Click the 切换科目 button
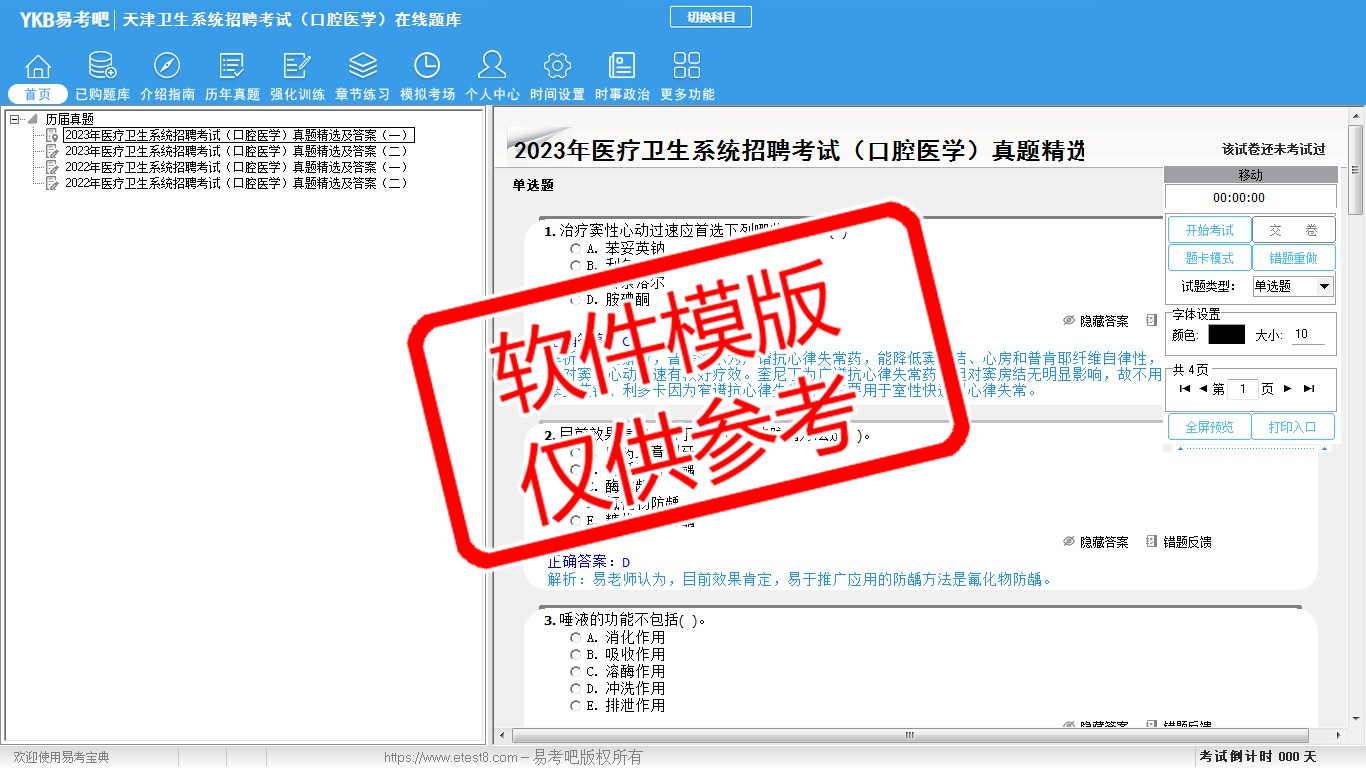This screenshot has height=768, width=1366. pyautogui.click(x=710, y=17)
